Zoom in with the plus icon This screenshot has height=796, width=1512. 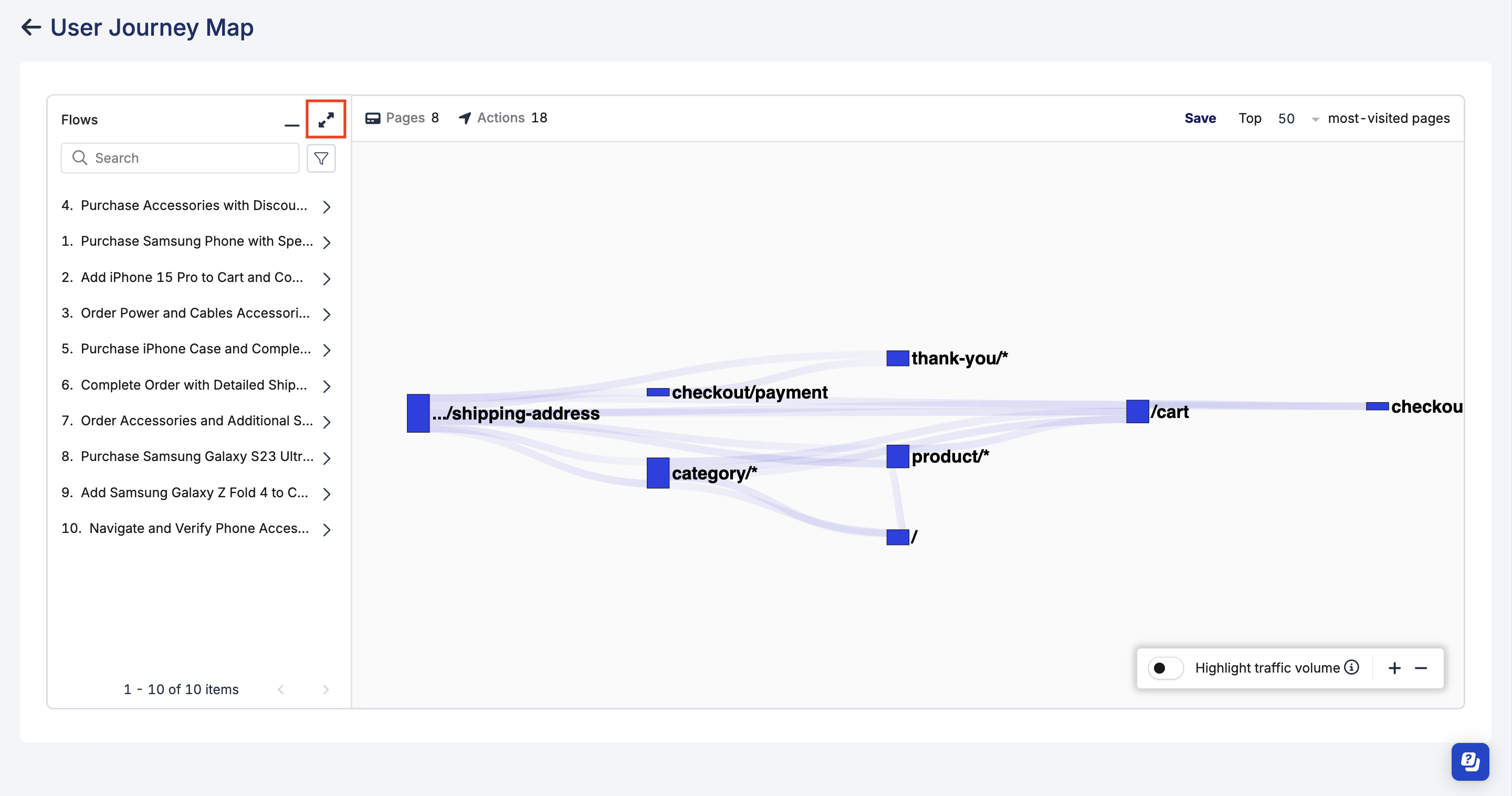(1394, 668)
